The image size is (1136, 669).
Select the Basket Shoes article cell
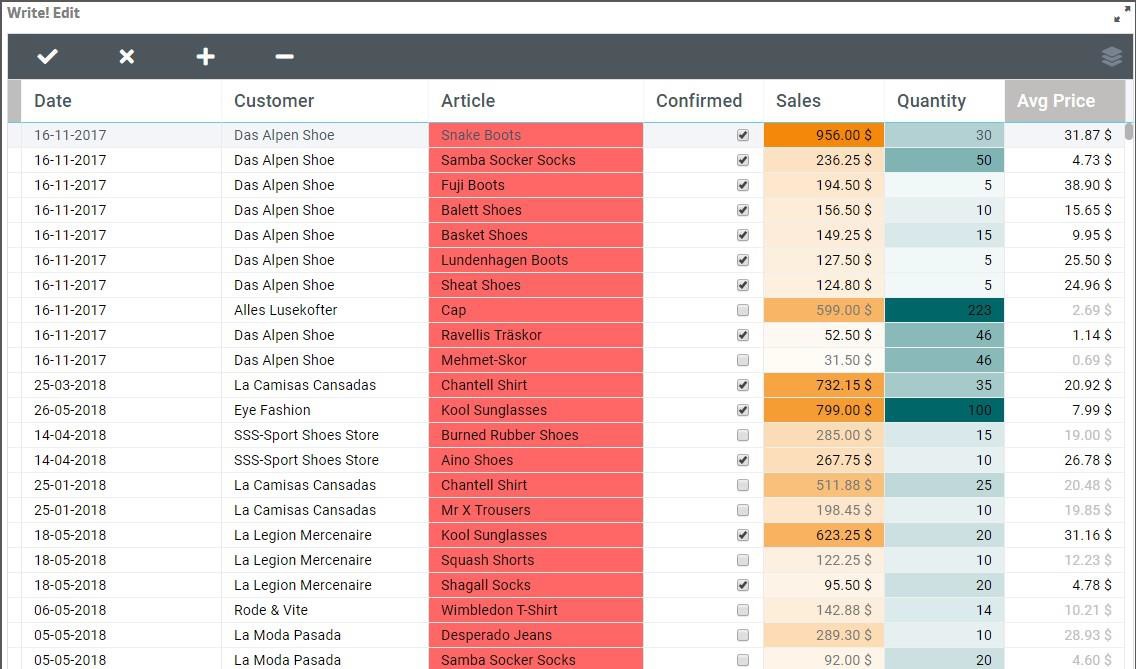pos(536,235)
